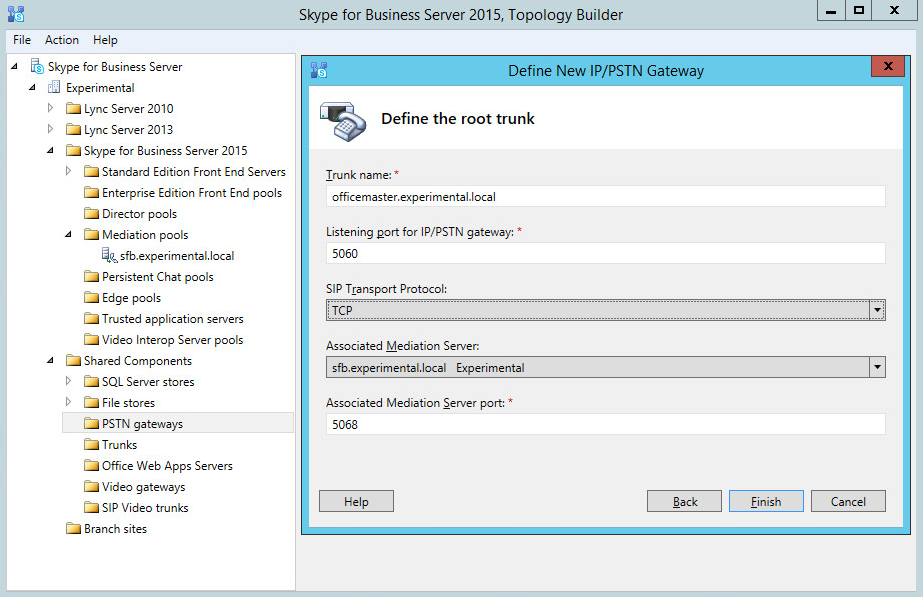Collapse the Mediation pools node
923x597 pixels.
click(x=69, y=235)
